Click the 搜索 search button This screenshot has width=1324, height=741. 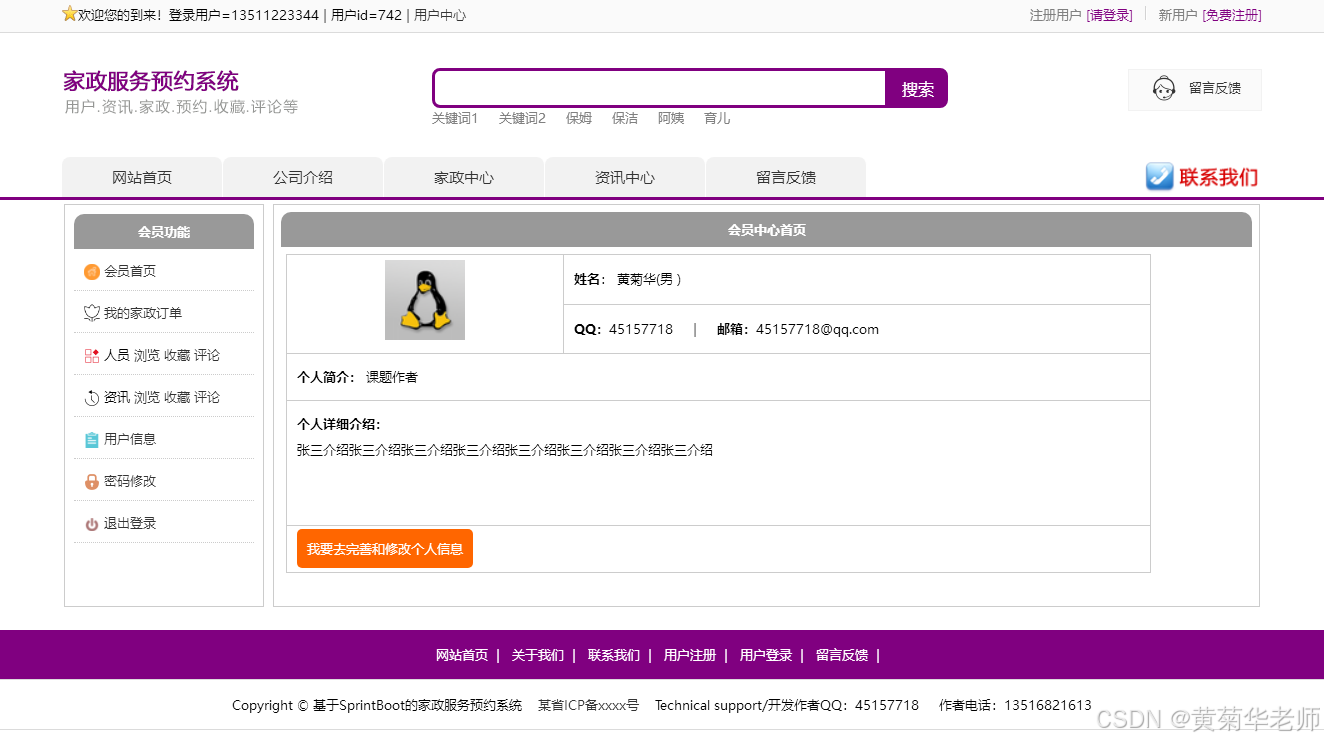(915, 88)
